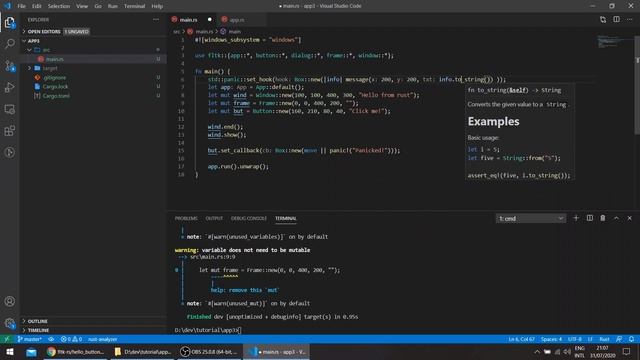Viewport: 640px width, 360px height.
Task: Click the open changes compare icon
Action: pos(603,20)
